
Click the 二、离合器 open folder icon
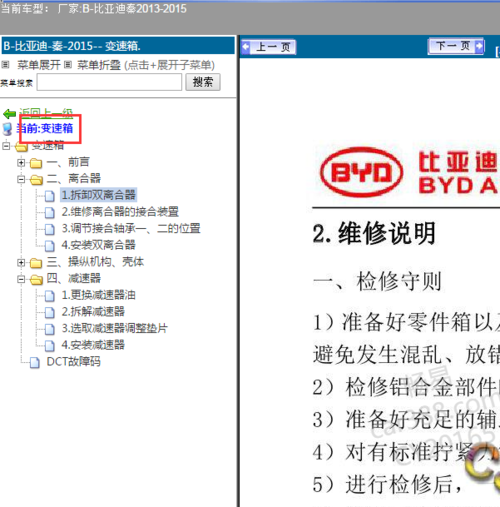36,179
